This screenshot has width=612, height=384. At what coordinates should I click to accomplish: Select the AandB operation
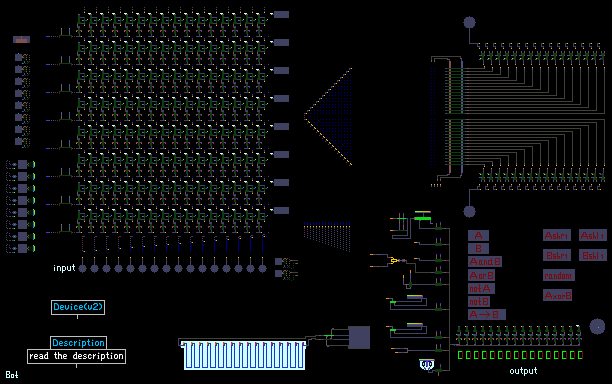[485, 261]
